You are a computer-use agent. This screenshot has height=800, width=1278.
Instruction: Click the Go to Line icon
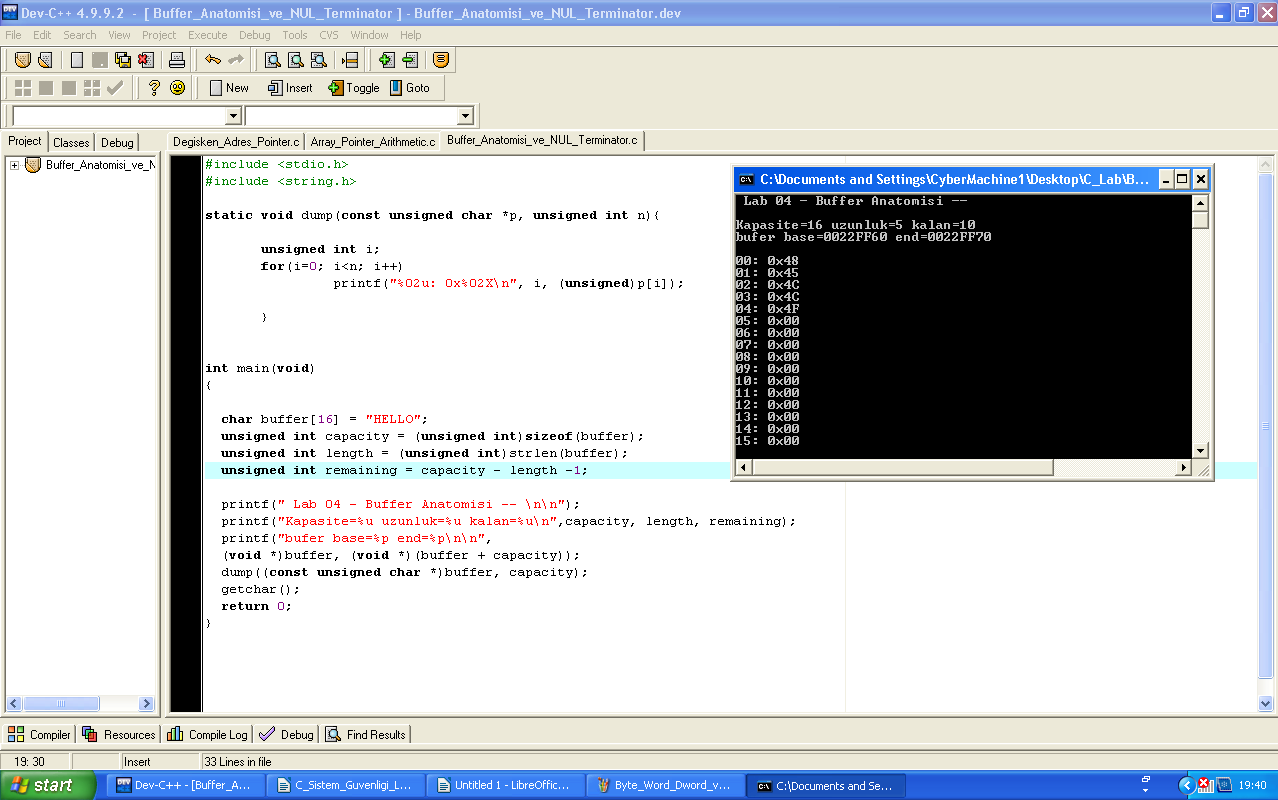tap(350, 60)
